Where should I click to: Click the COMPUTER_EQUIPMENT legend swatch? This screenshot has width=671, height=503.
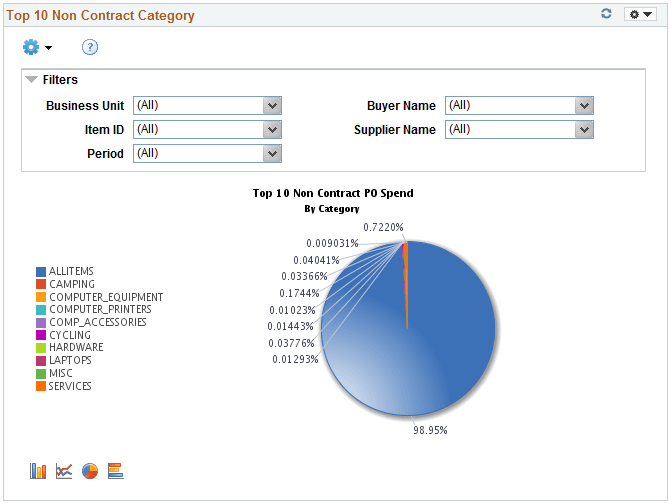[x=41, y=297]
